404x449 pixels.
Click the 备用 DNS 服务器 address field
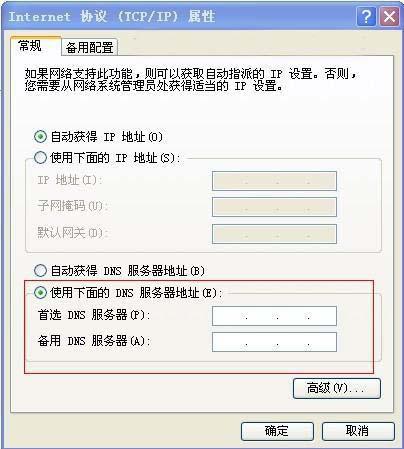(x=274, y=342)
